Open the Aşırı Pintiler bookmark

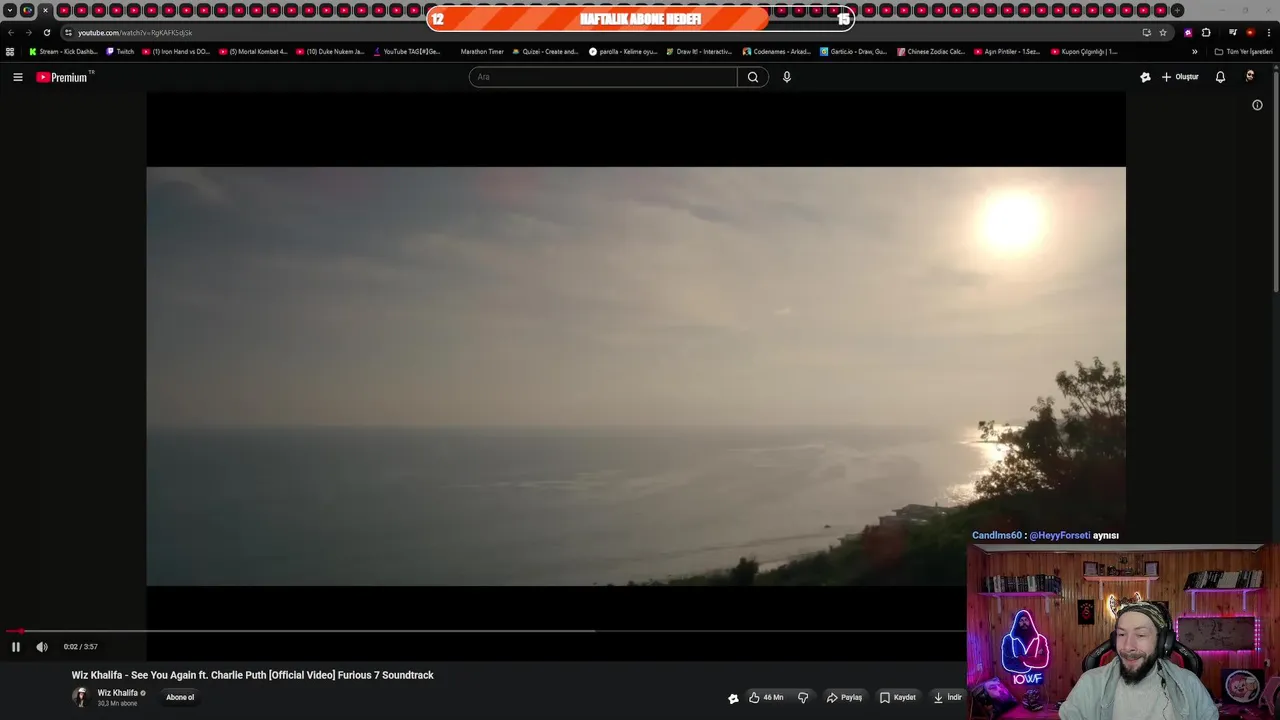[x=1007, y=52]
